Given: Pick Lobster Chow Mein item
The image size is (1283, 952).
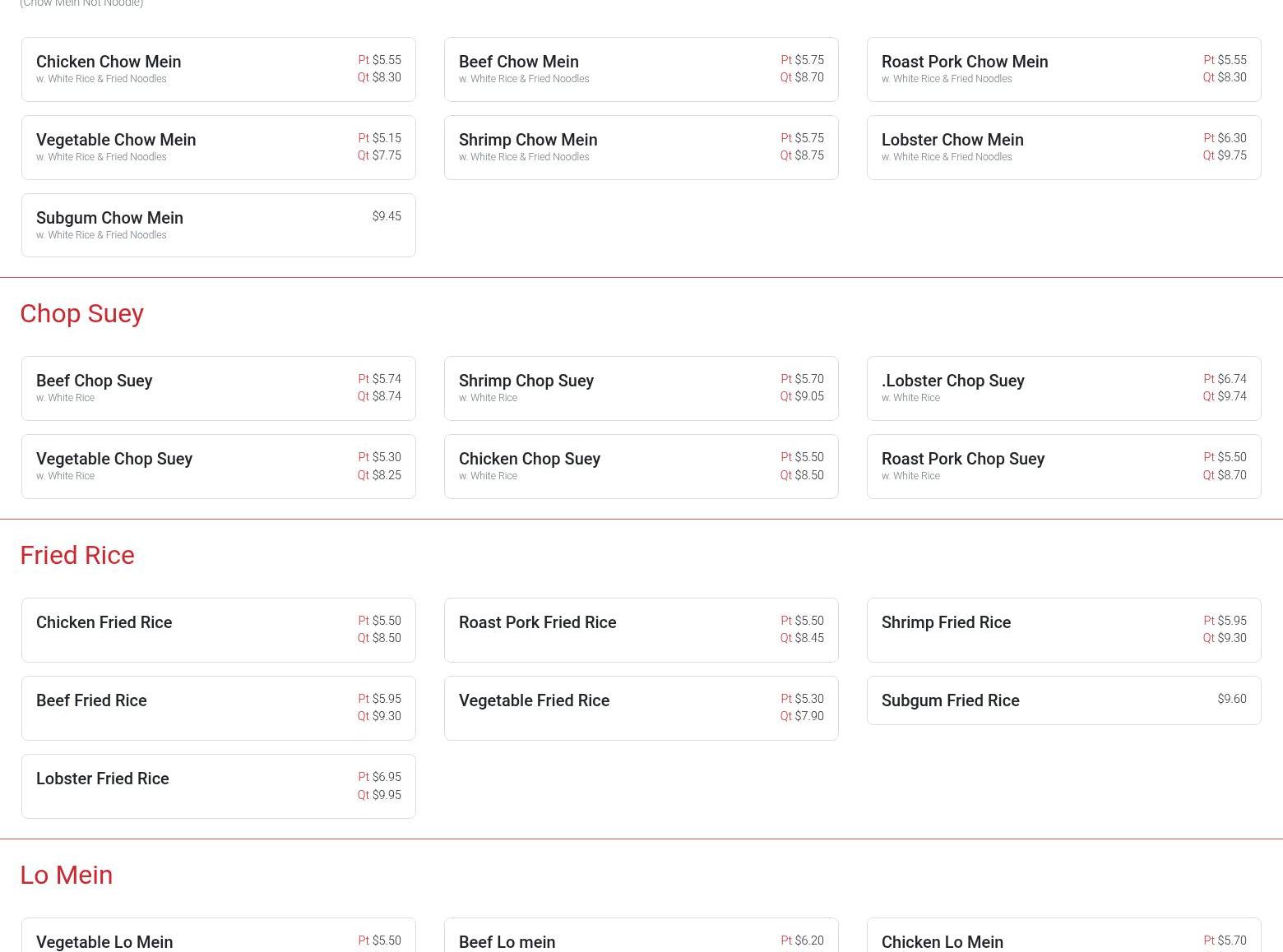Looking at the screenshot, I should [x=1063, y=147].
